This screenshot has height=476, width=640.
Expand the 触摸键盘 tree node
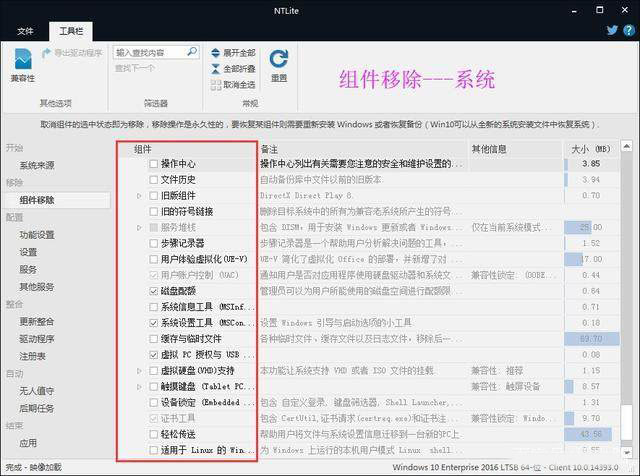139,387
